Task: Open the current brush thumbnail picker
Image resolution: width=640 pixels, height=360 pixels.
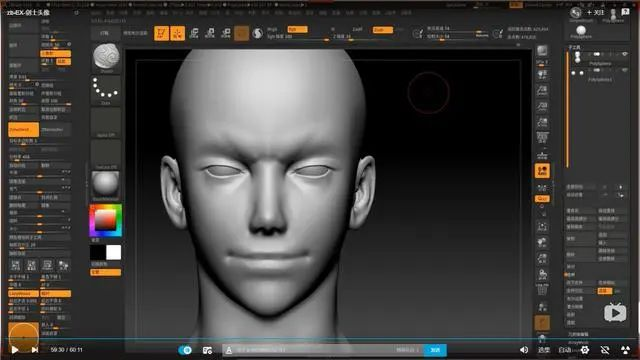Action: coord(106,57)
